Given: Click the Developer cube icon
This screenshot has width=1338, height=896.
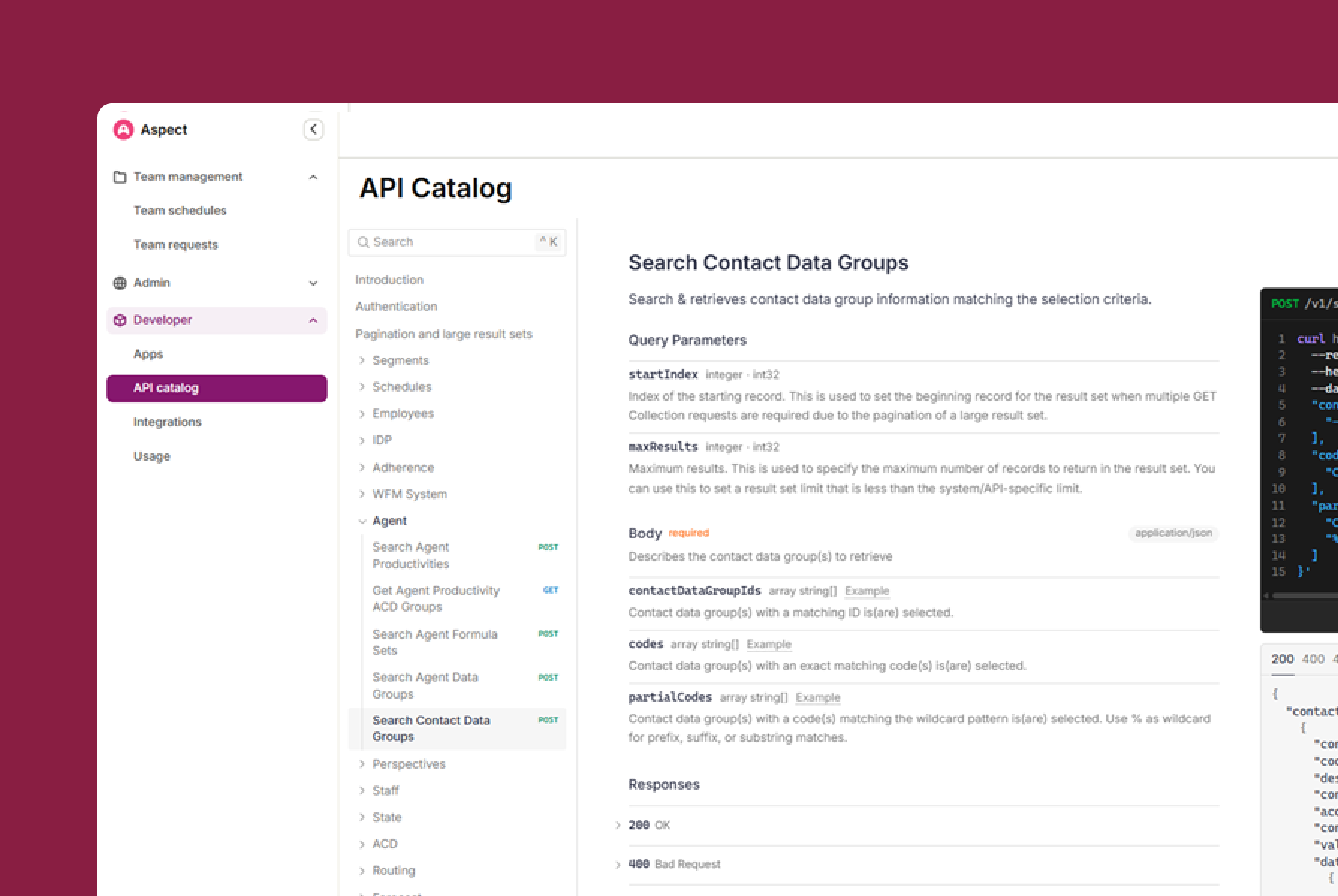Looking at the screenshot, I should pyautogui.click(x=120, y=320).
